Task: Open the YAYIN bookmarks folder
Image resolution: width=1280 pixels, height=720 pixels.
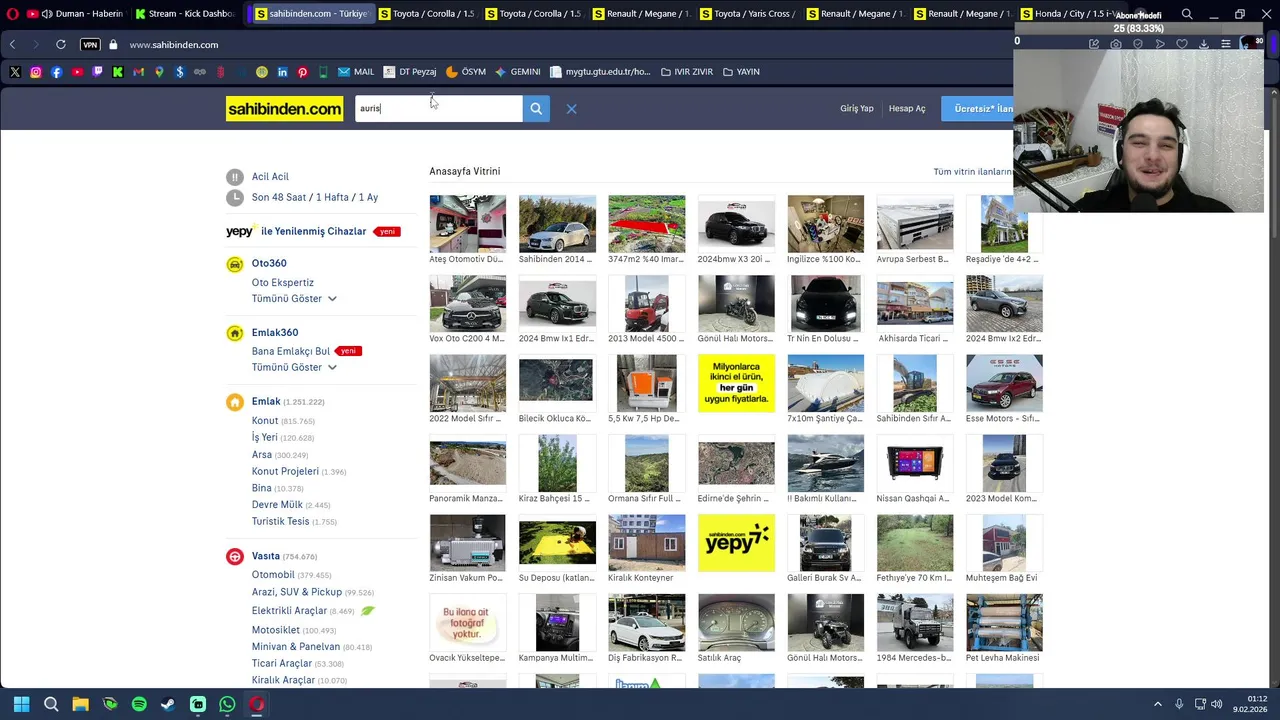Action: pyautogui.click(x=741, y=72)
